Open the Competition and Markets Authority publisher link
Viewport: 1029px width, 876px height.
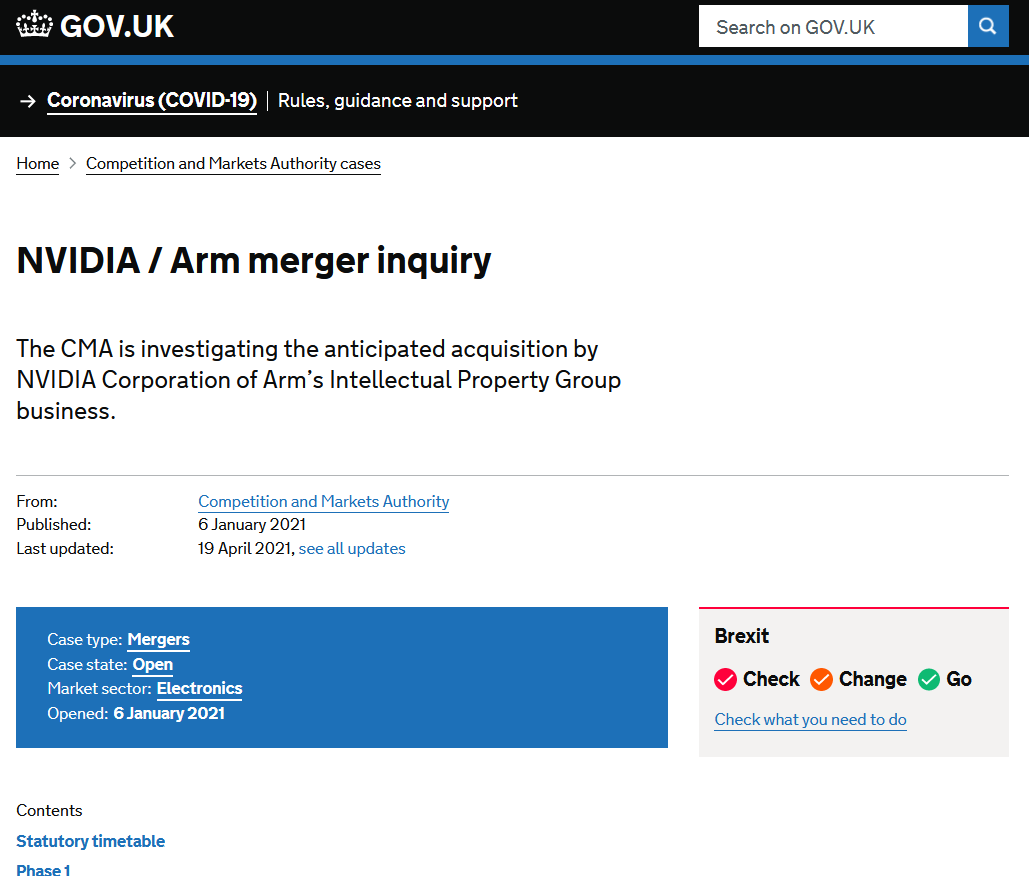click(x=323, y=502)
